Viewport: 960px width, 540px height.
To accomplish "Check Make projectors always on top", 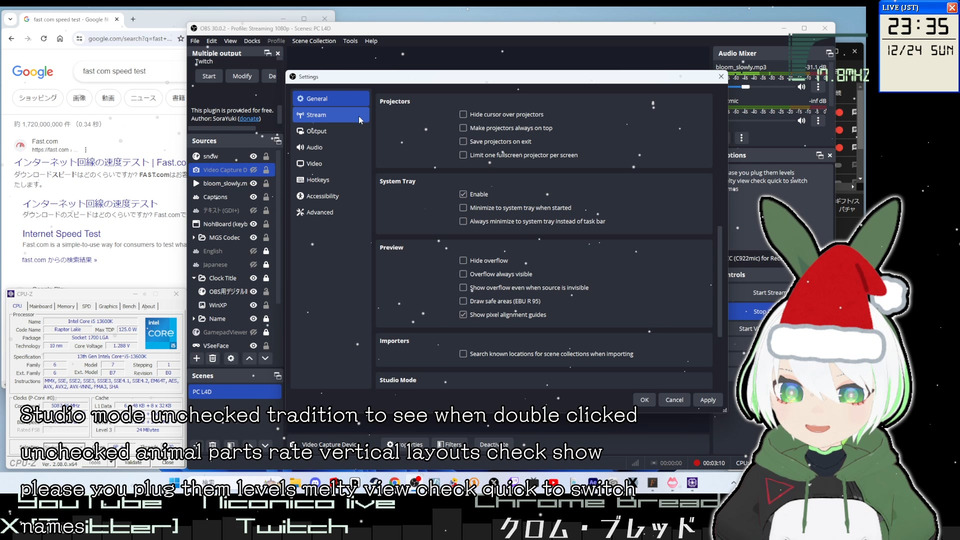I will [x=463, y=128].
